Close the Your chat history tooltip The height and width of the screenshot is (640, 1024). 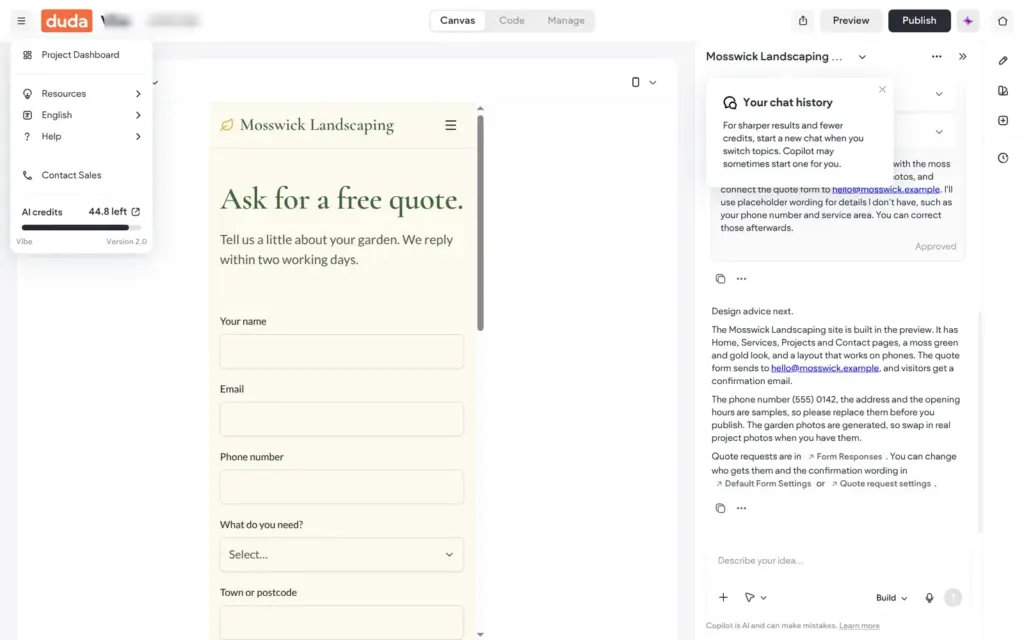click(882, 89)
